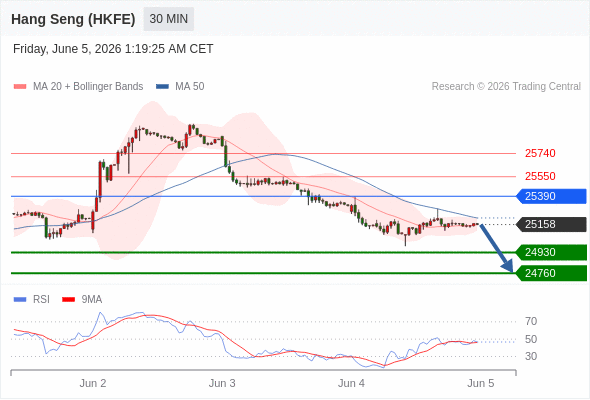Click the 30 MIN timeframe button
This screenshot has width=590, height=400.
(169, 19)
